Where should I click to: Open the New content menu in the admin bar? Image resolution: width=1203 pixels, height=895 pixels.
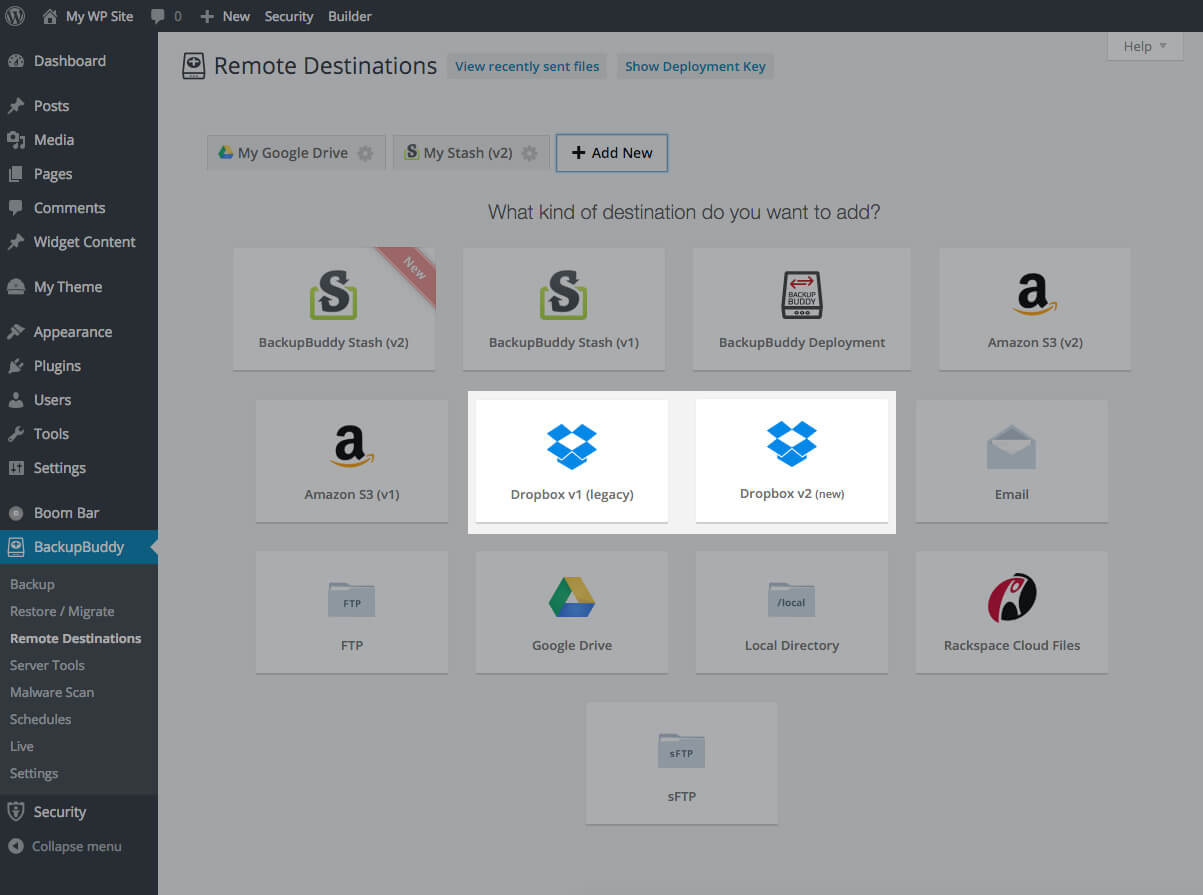[225, 16]
